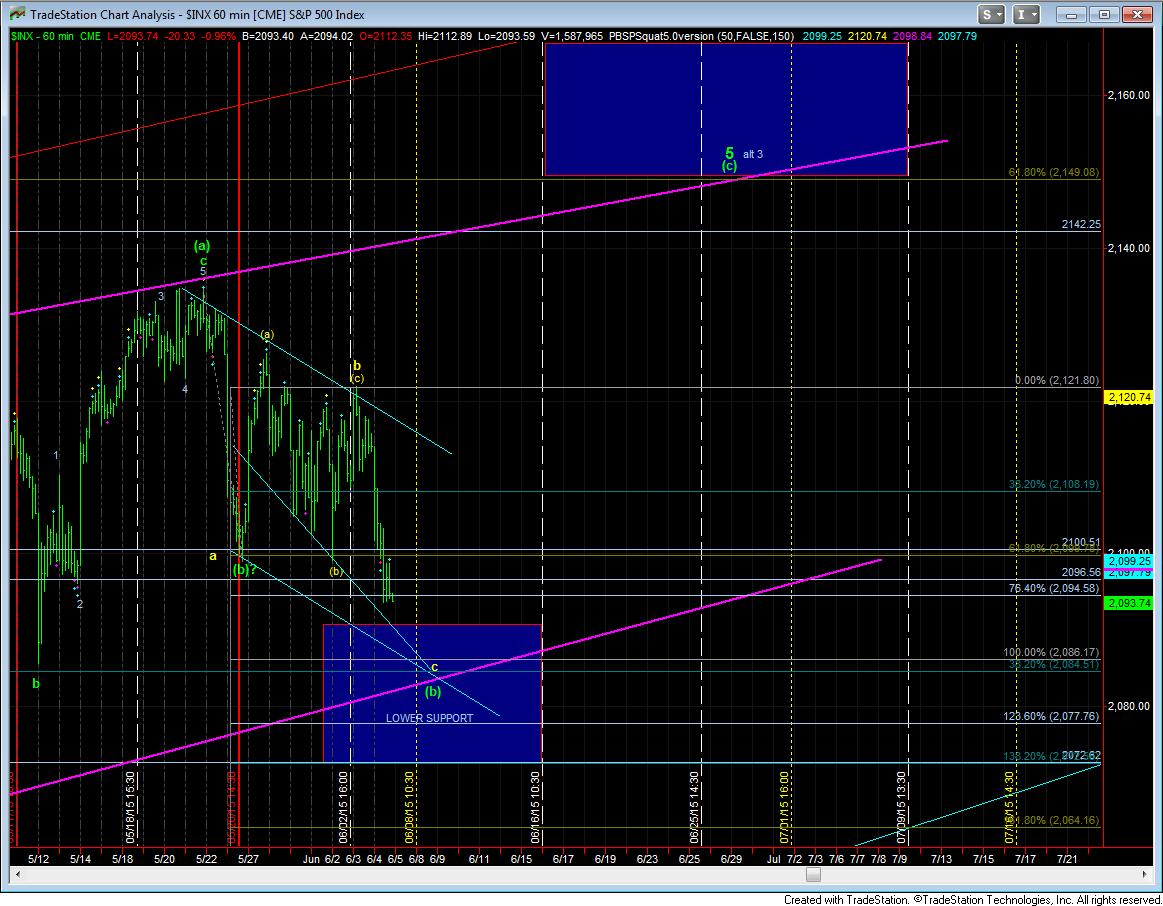Image resolution: width=1163 pixels, height=906 pixels.
Task: Click the 7/21 date on time axis
Action: tap(1067, 859)
